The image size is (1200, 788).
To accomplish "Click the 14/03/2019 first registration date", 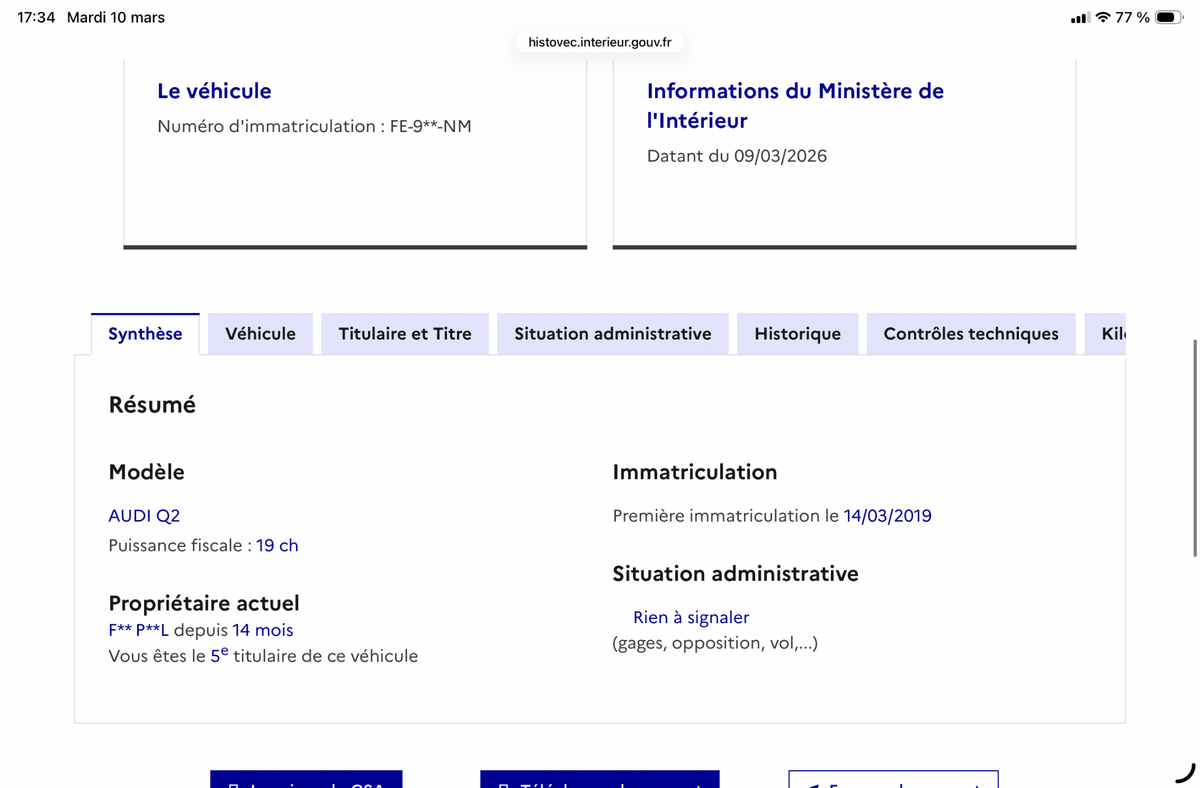I will [888, 516].
